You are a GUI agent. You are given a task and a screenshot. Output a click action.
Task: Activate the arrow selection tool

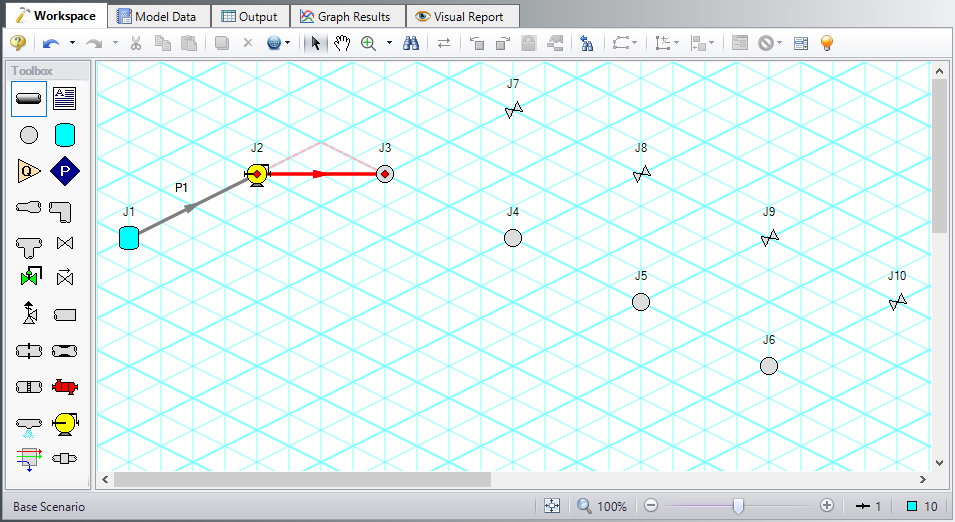(x=316, y=43)
